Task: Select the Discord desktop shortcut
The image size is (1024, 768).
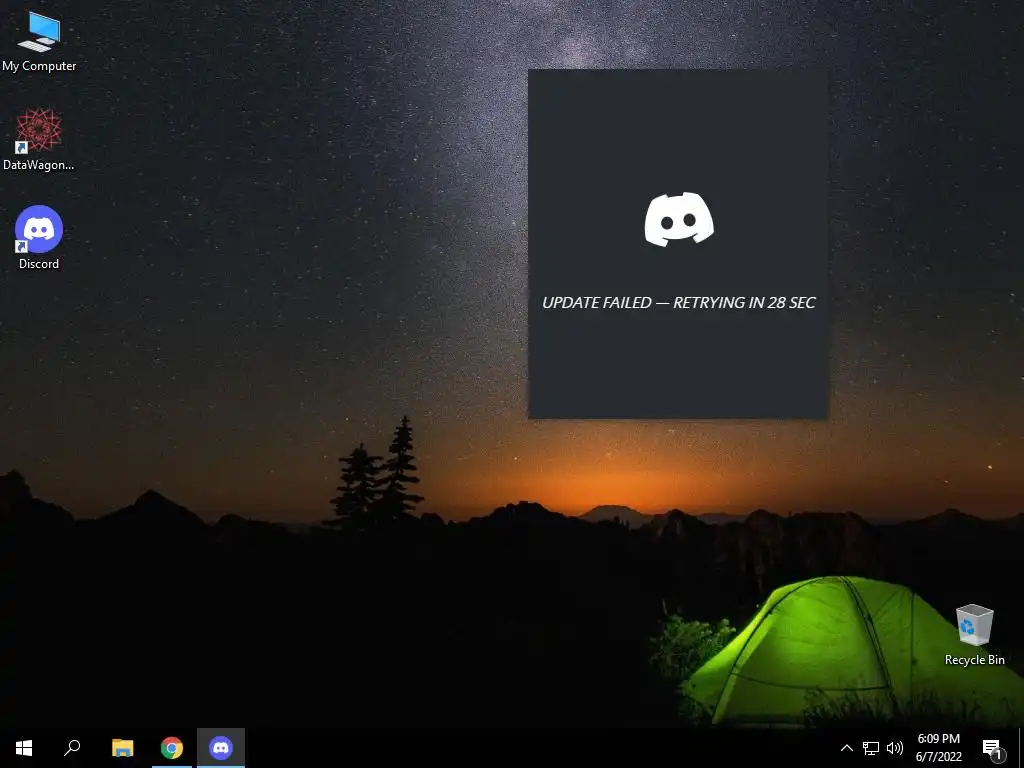Action: pos(39,238)
